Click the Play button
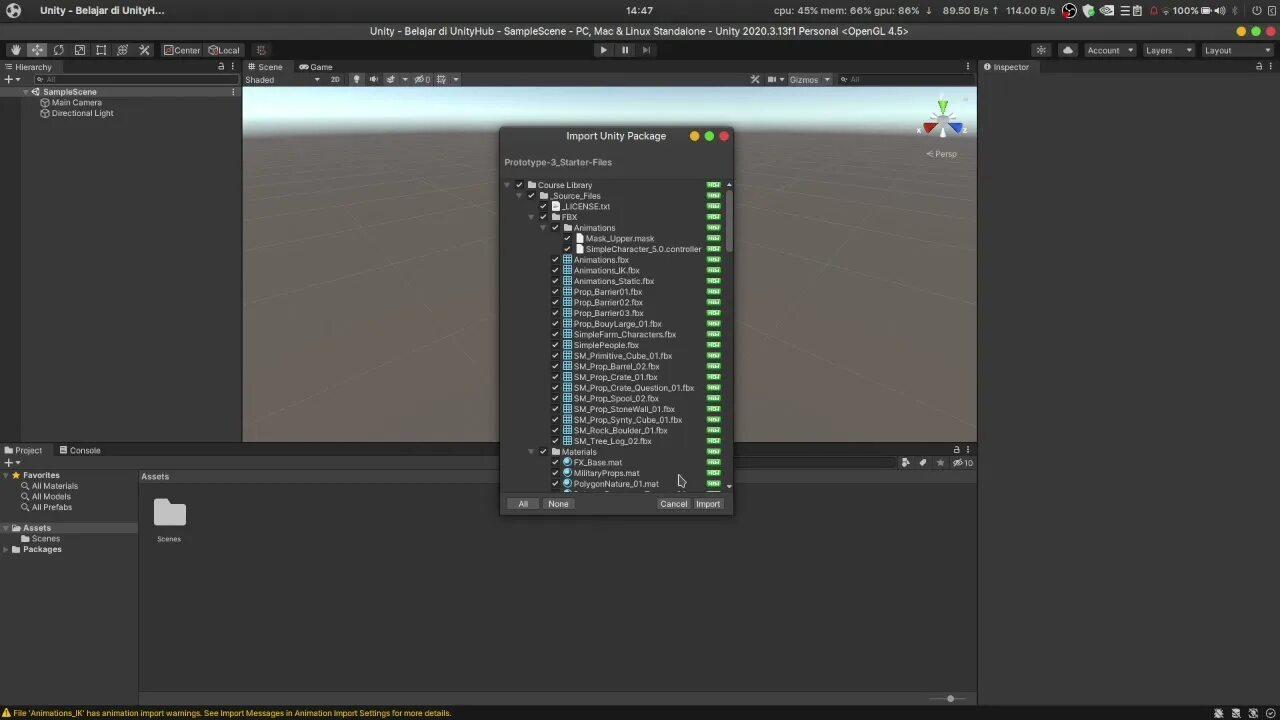1280x720 pixels. [603, 50]
